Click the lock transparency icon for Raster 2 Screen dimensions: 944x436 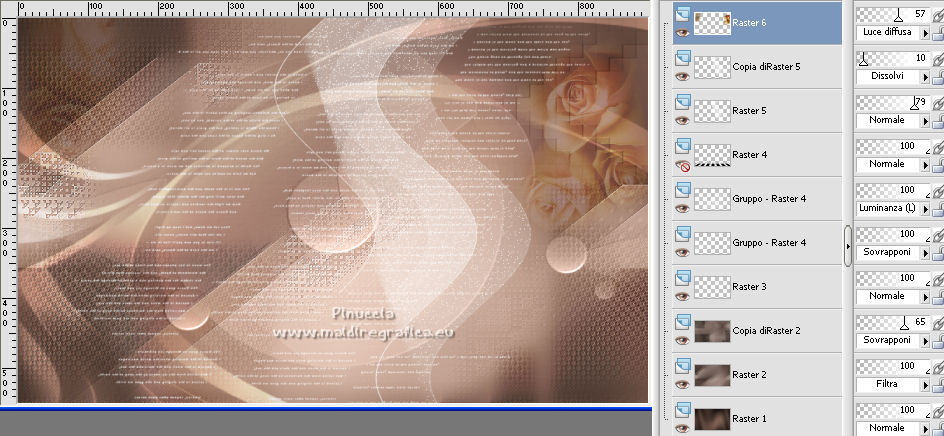pos(939,385)
